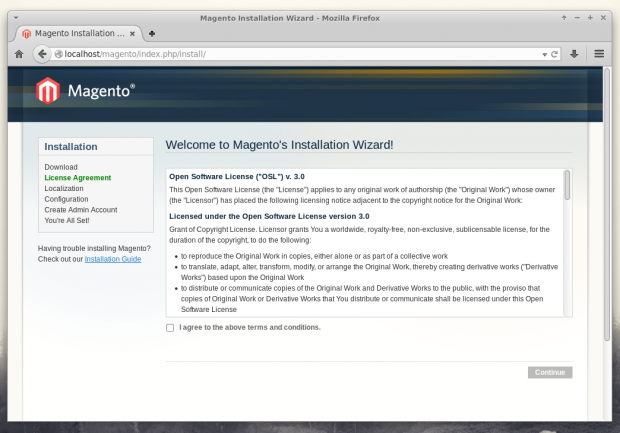The image size is (620, 433).
Task: Click the Magento logo in header
Action: (x=85, y=91)
